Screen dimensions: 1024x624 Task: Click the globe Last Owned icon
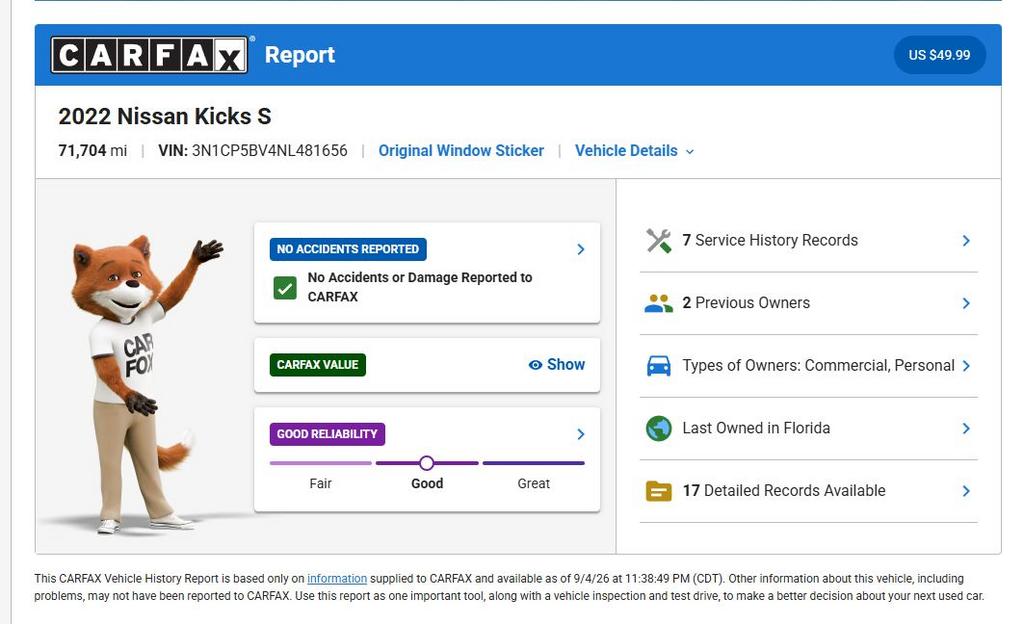(x=658, y=429)
